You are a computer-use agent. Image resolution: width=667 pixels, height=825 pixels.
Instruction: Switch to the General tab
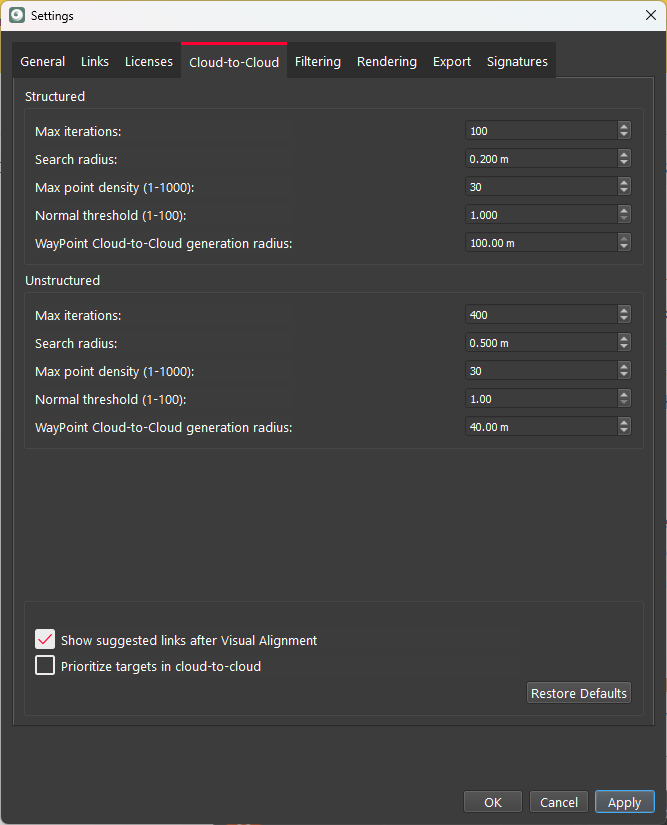click(43, 62)
